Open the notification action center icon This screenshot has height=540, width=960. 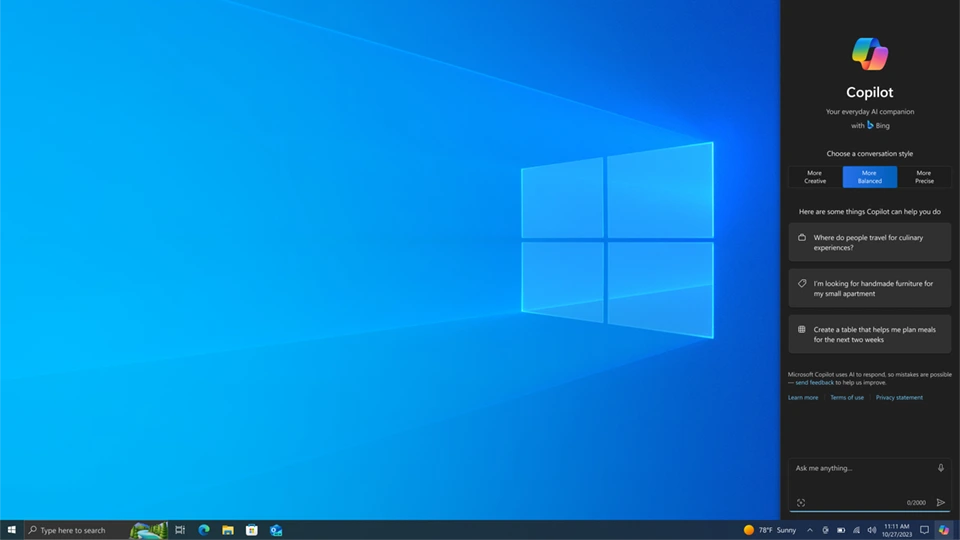924,530
